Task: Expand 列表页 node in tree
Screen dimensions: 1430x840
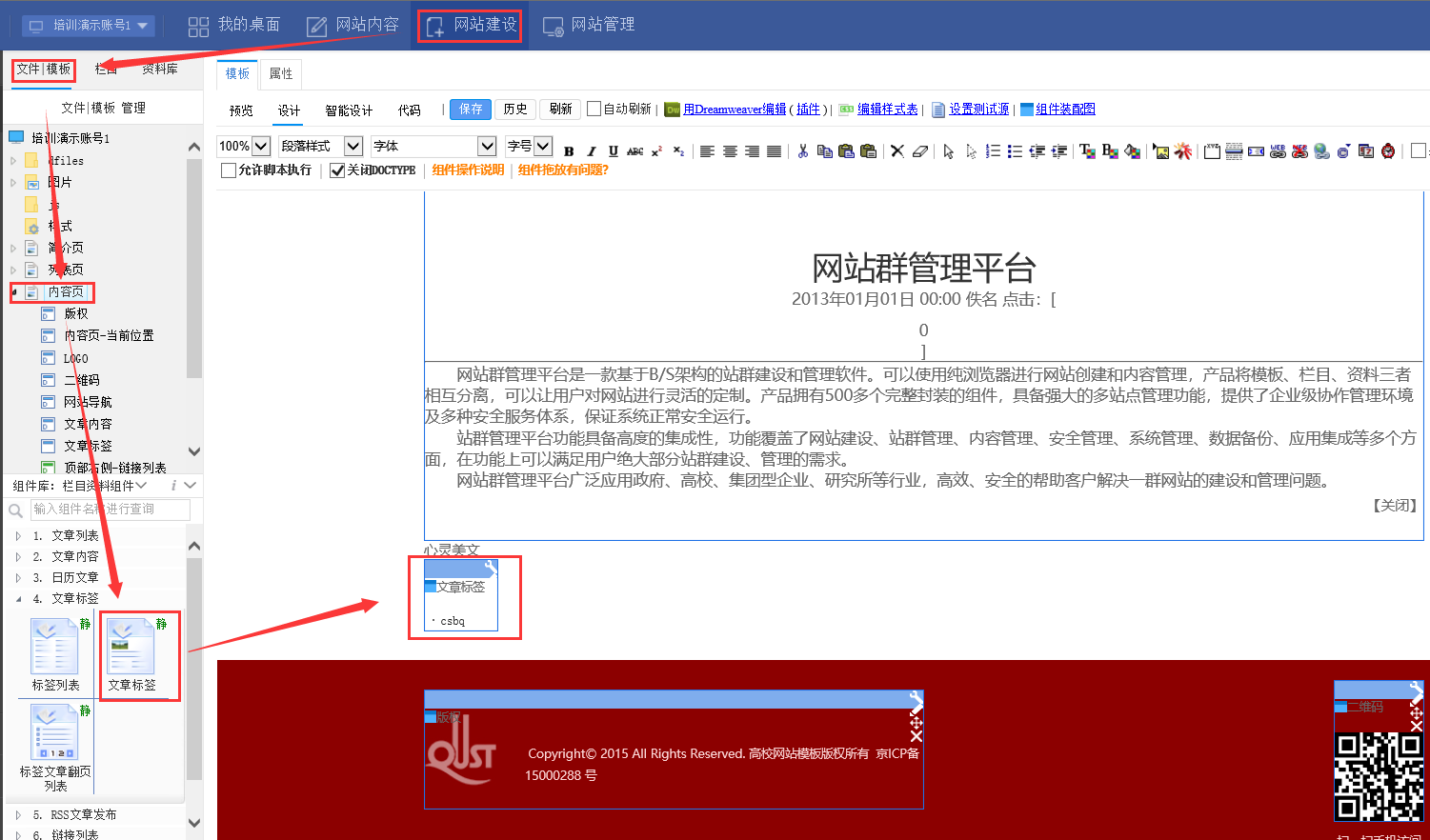Action: [x=13, y=270]
